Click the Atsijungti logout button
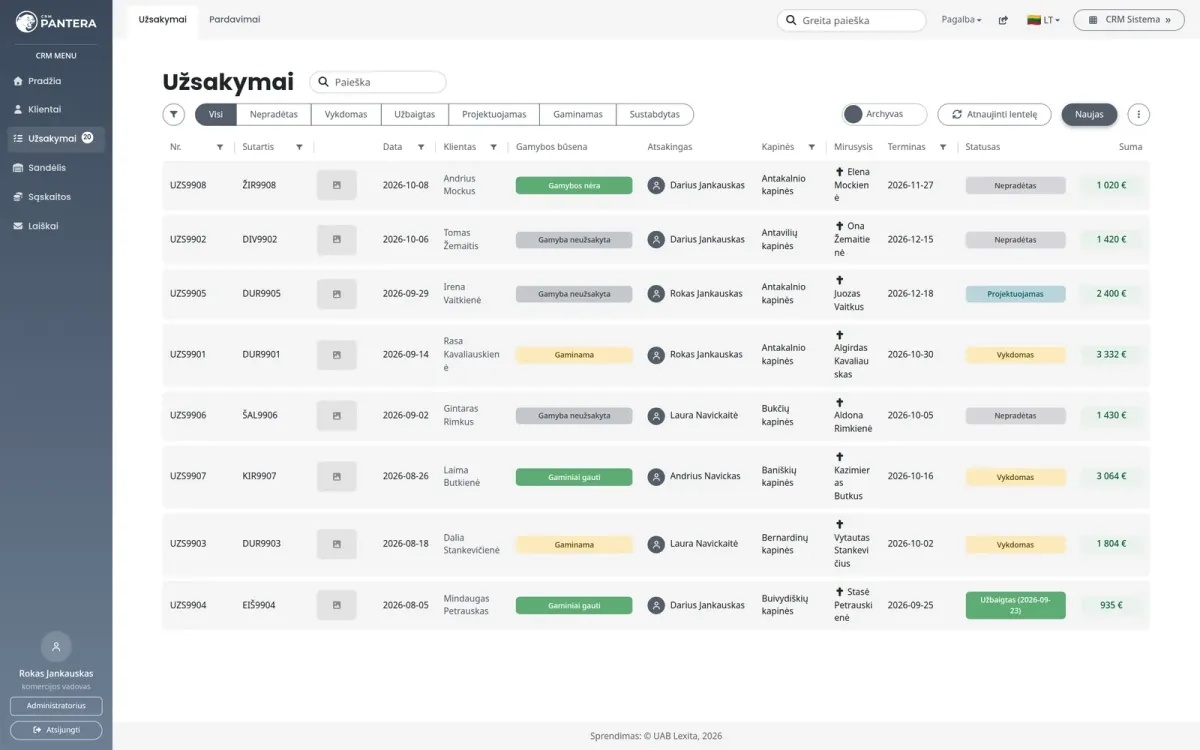The width and height of the screenshot is (1200, 750). point(56,730)
